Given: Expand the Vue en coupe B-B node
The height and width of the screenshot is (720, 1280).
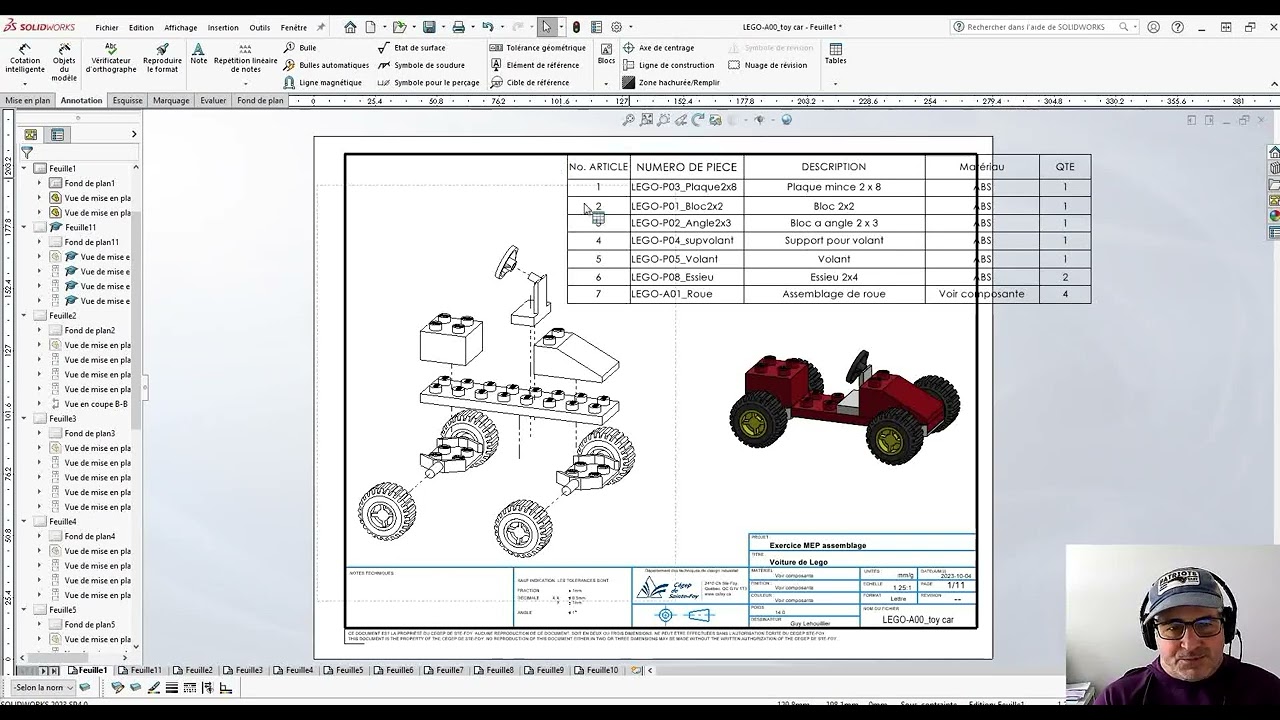Looking at the screenshot, I should pyautogui.click(x=40, y=404).
